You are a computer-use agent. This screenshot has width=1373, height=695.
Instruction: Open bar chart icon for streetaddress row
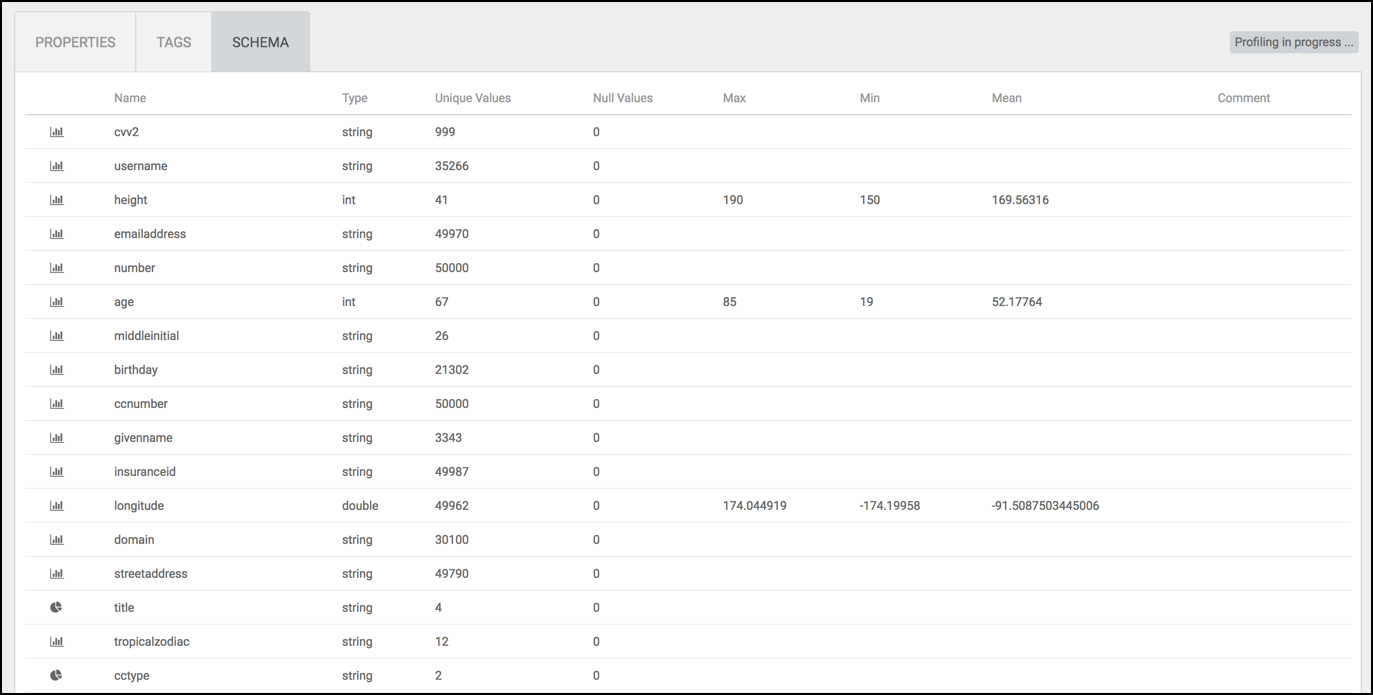point(57,574)
